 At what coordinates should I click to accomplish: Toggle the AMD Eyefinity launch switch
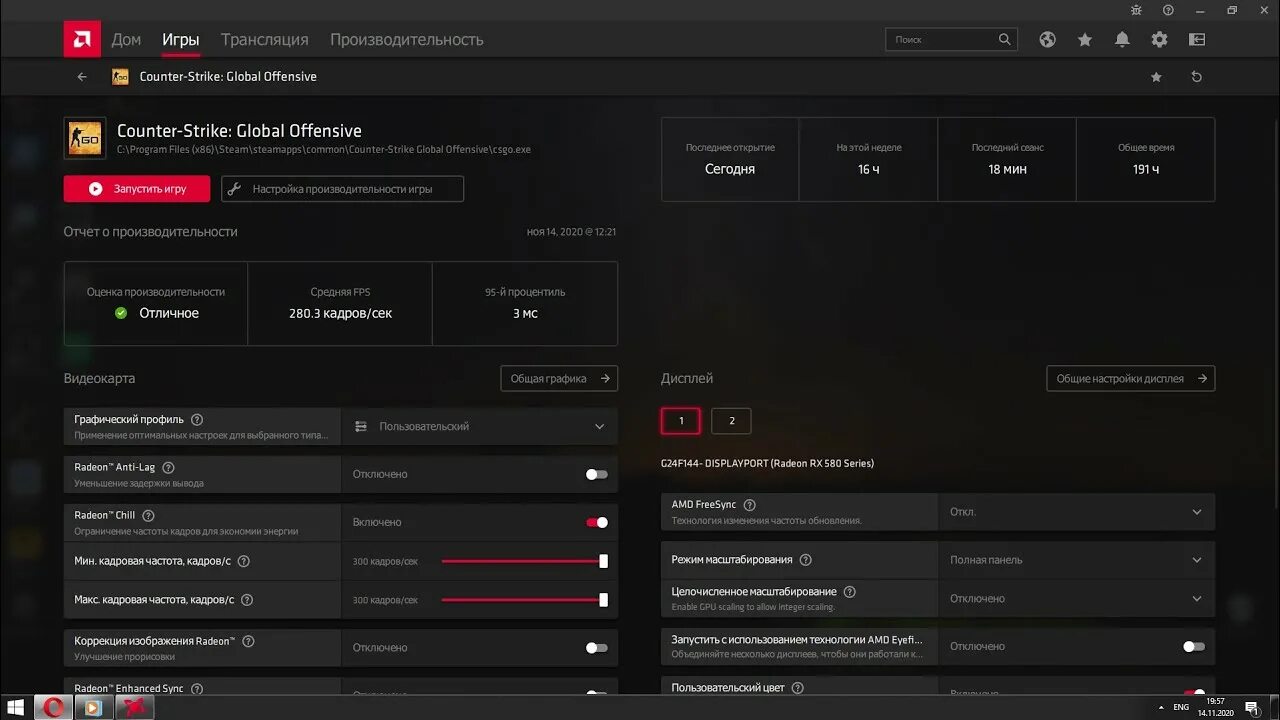(x=1194, y=646)
